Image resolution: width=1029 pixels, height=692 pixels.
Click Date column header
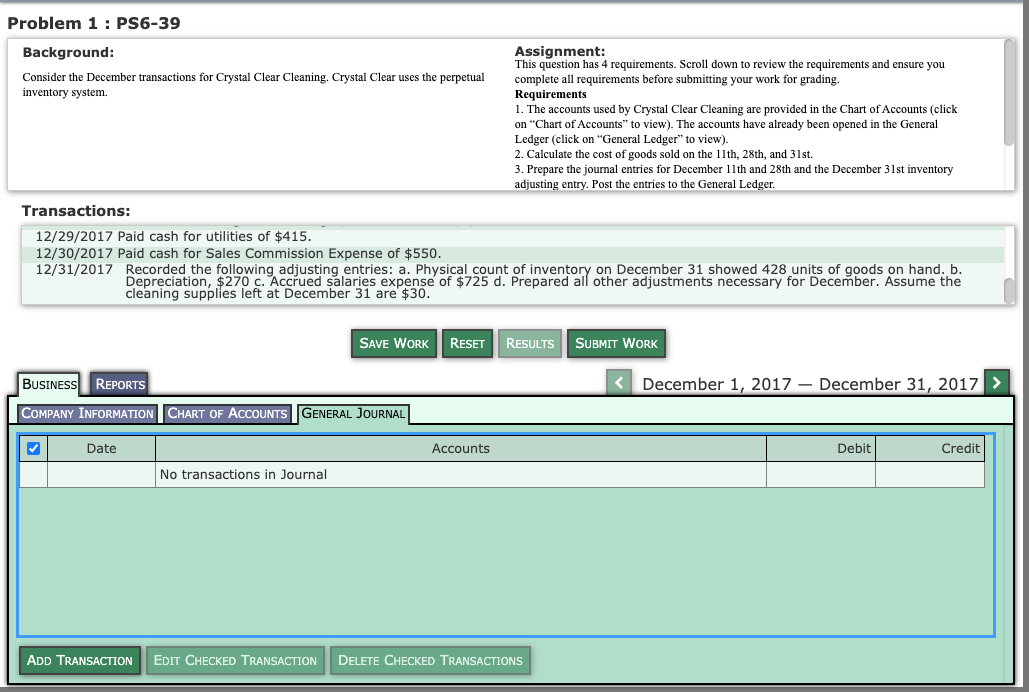101,448
